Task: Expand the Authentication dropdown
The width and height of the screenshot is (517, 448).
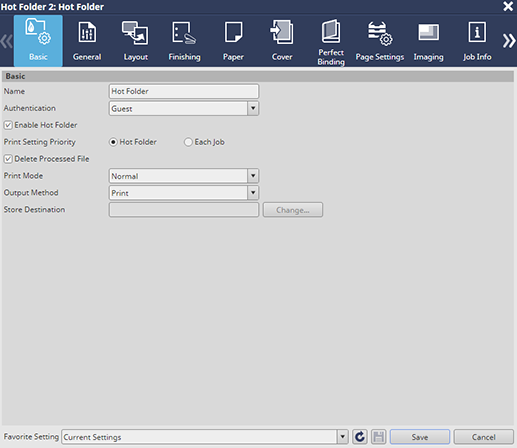Action: coord(253,108)
